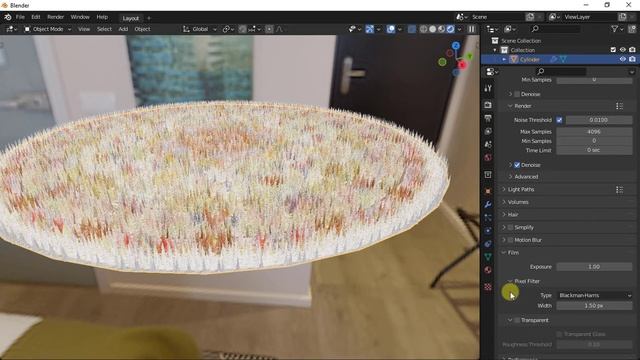Viewport: 640px width, 360px height.
Task: Enable the Simplify checkbox
Action: click(x=510, y=227)
